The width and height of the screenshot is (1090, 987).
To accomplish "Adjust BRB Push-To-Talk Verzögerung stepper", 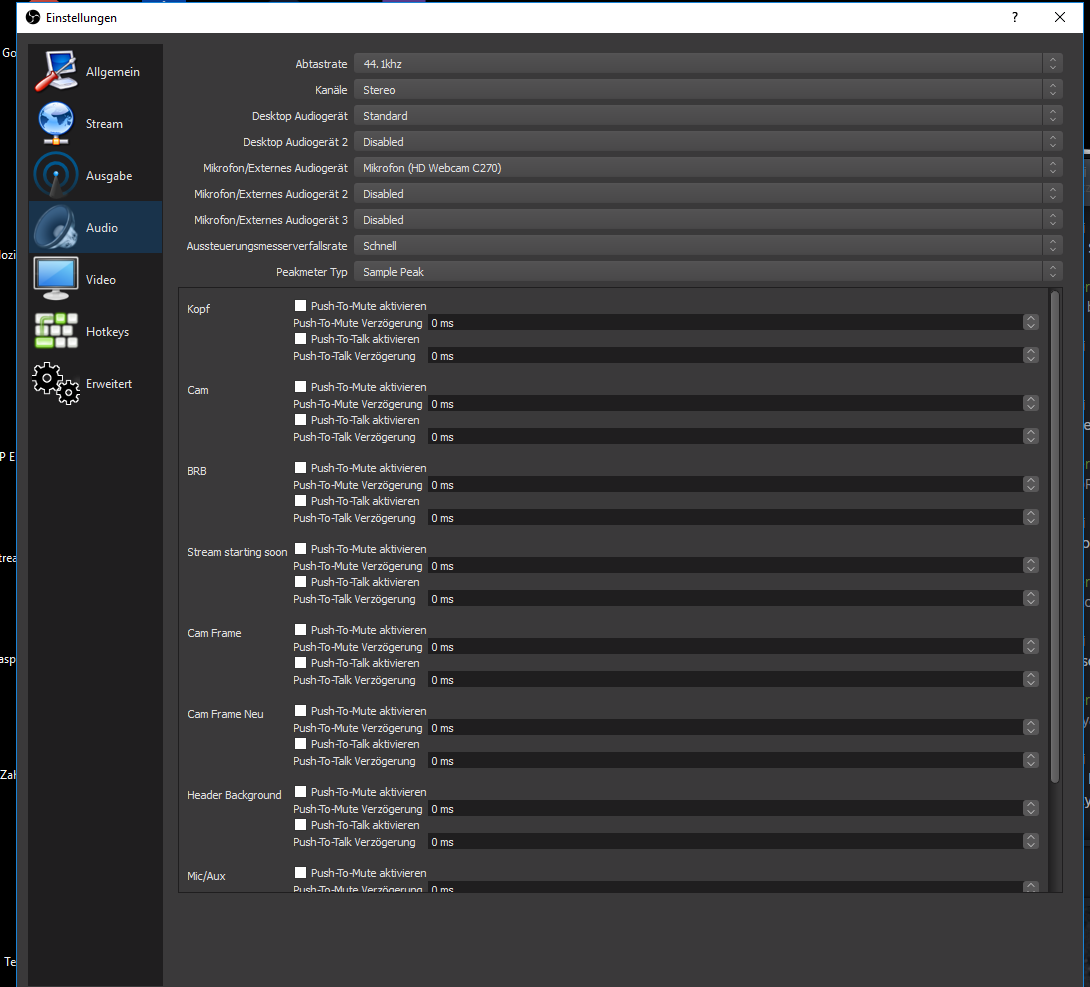I will click(x=1031, y=517).
